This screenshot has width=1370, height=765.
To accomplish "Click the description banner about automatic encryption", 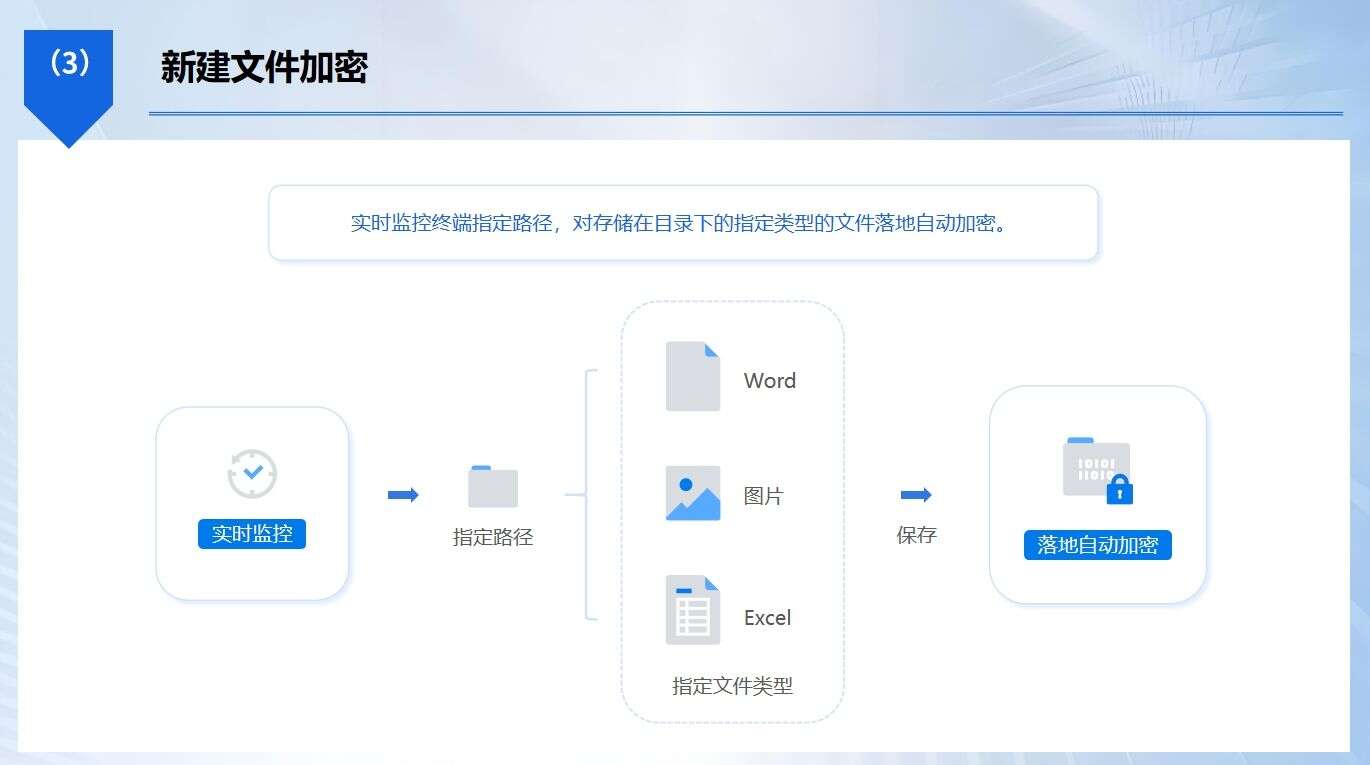I will point(683,224).
